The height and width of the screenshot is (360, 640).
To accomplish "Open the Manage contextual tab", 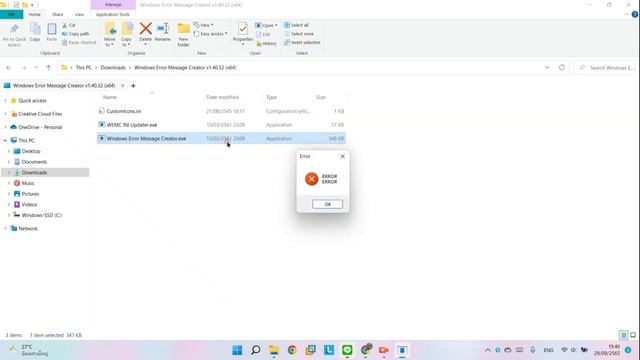I will (x=113, y=4).
